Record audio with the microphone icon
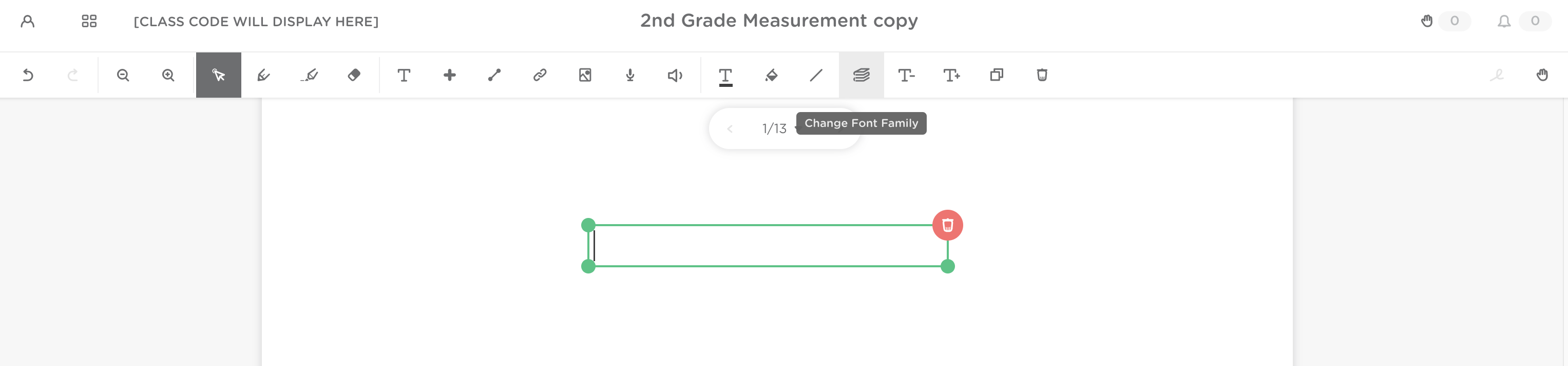1568x366 pixels. (630, 75)
